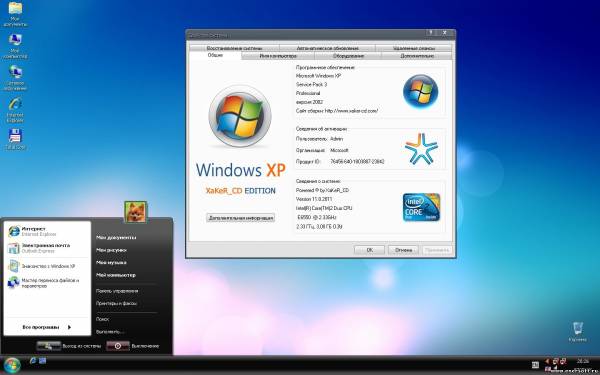Click the Powered by XaKeR_CD text
600x375 pixels.
pyautogui.click(x=322, y=190)
